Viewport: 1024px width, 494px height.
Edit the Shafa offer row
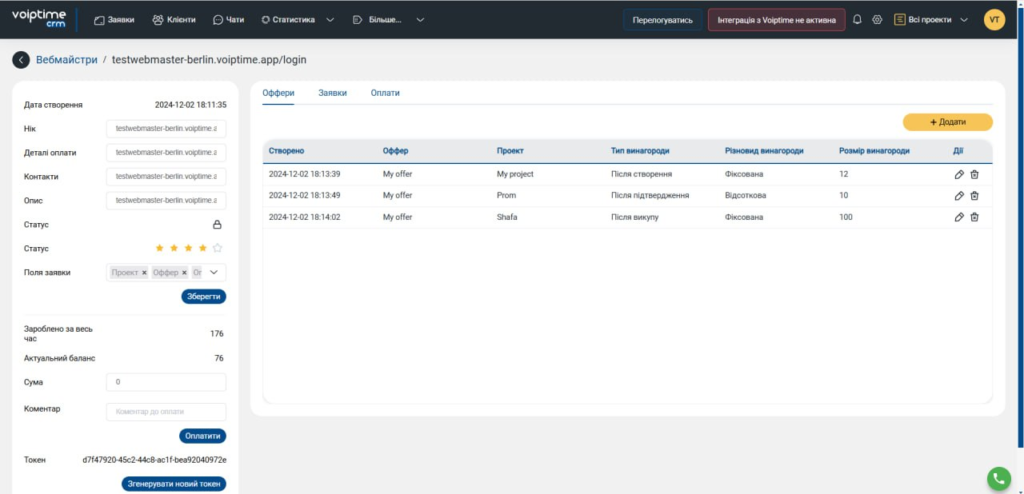959,217
